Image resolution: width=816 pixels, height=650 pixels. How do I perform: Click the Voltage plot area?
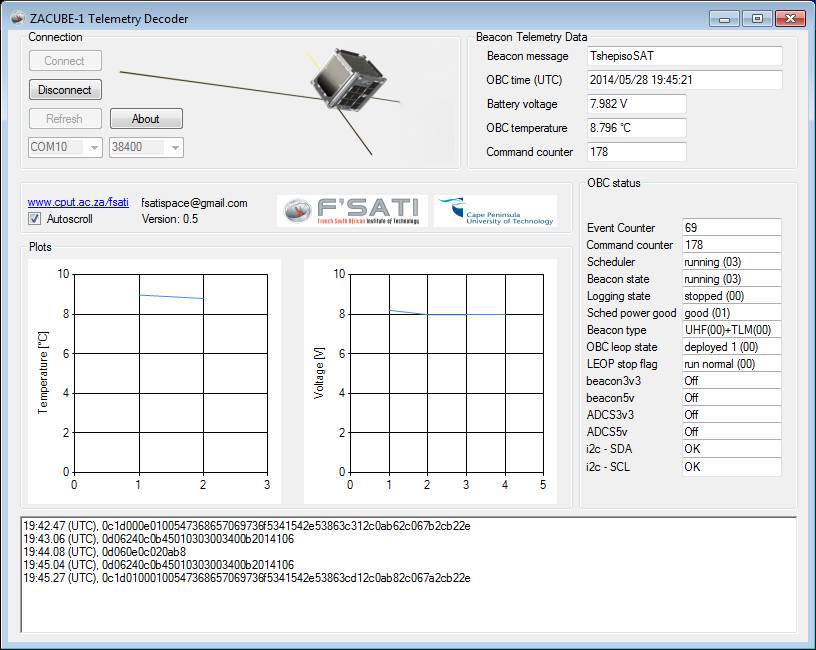point(447,373)
